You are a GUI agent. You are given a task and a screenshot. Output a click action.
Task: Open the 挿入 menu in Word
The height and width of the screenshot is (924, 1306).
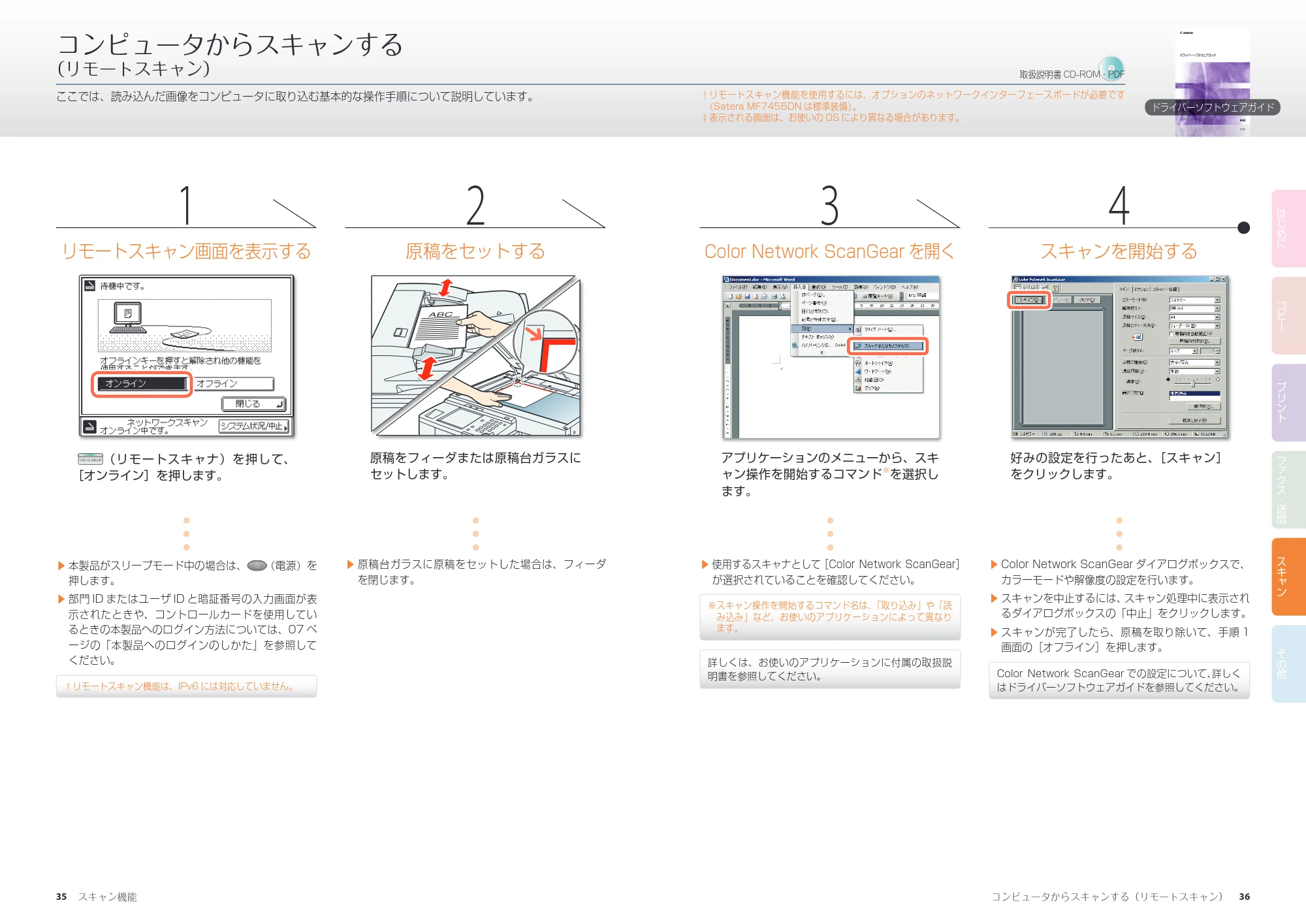tap(799, 287)
